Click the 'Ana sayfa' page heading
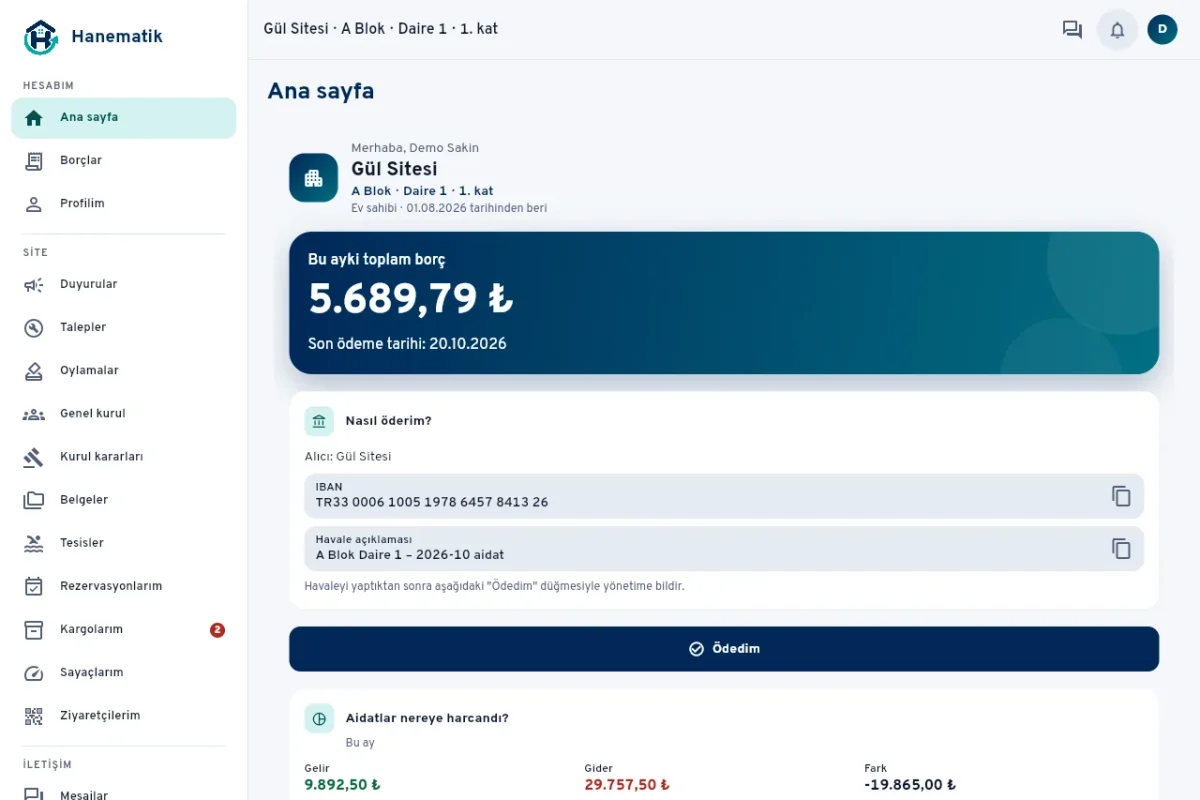The image size is (1200, 800). (x=321, y=91)
